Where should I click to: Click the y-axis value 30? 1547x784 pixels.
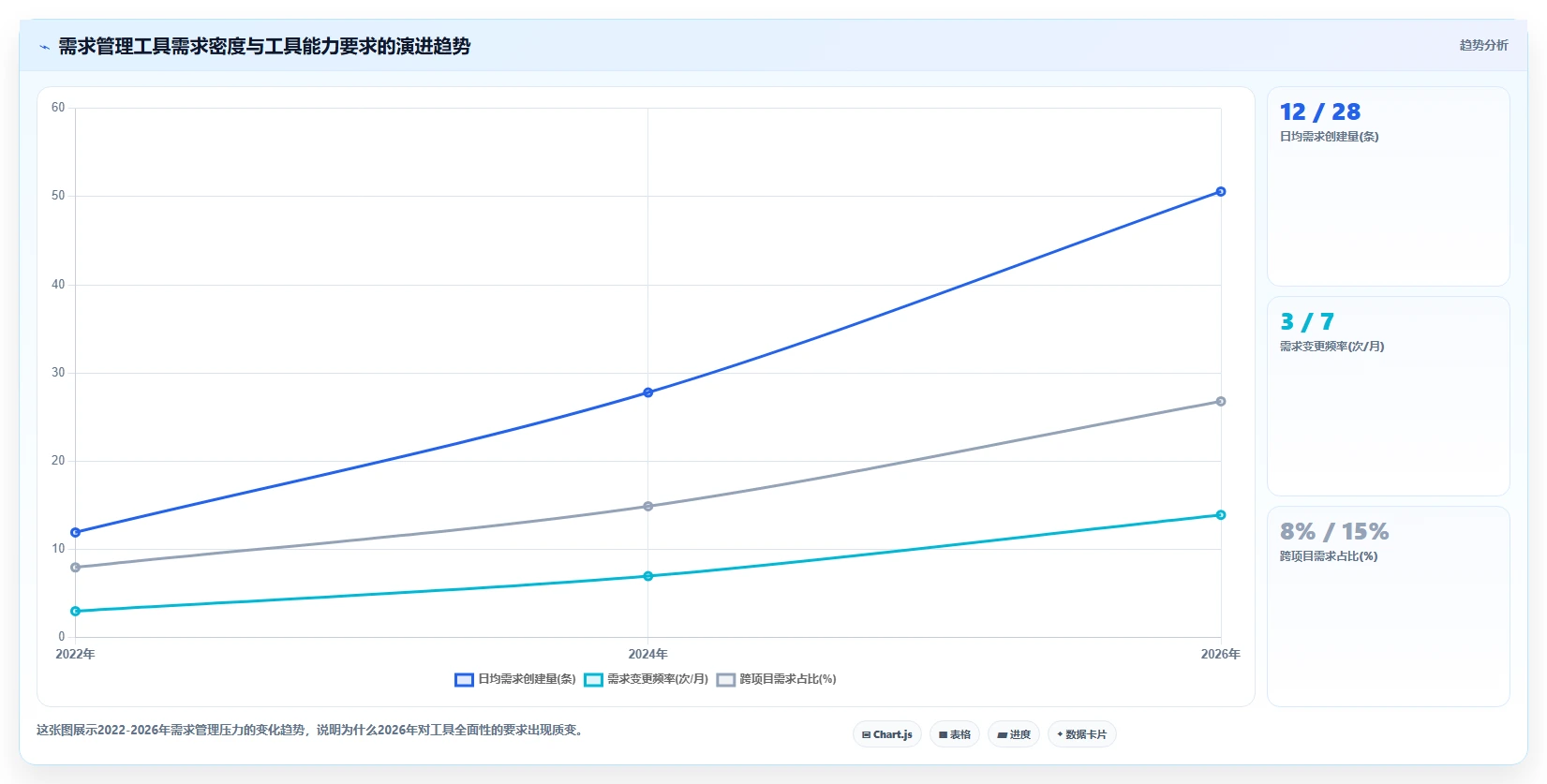point(58,373)
